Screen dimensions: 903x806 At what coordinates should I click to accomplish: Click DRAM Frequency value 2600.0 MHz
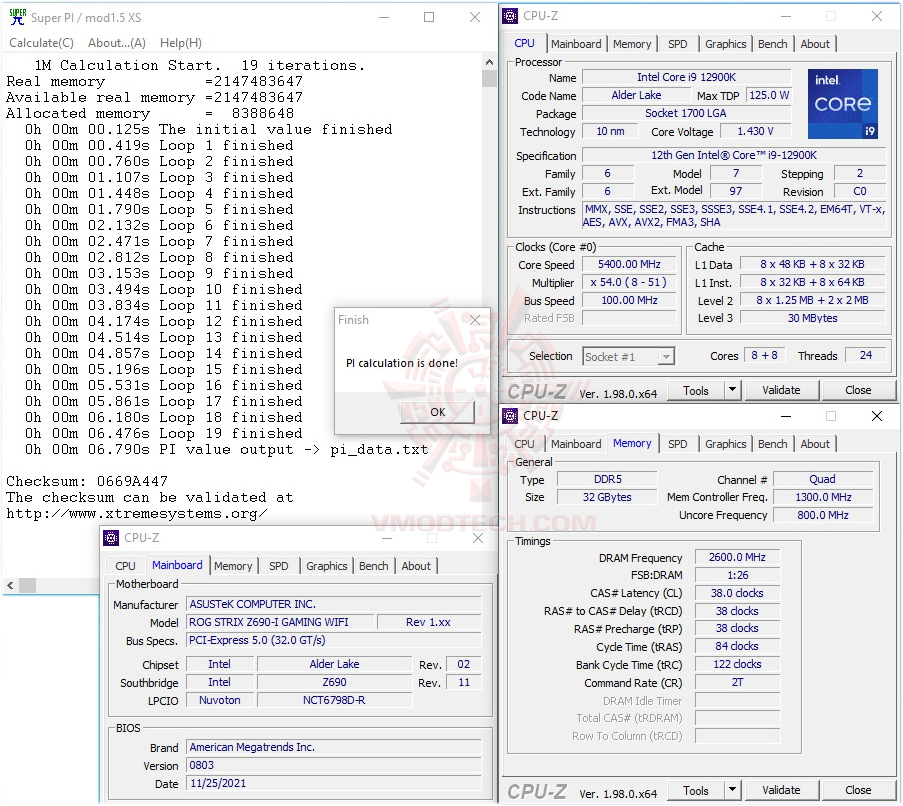[x=737, y=557]
